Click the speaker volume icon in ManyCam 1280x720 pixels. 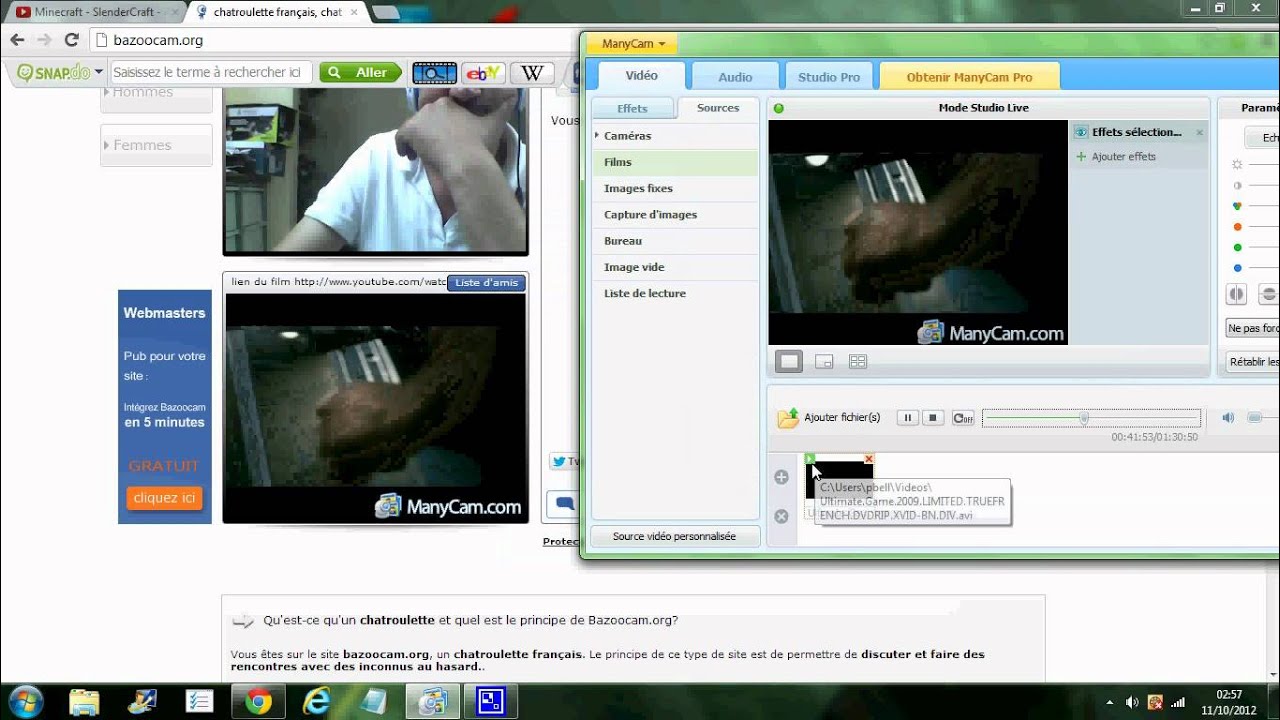[1228, 418]
